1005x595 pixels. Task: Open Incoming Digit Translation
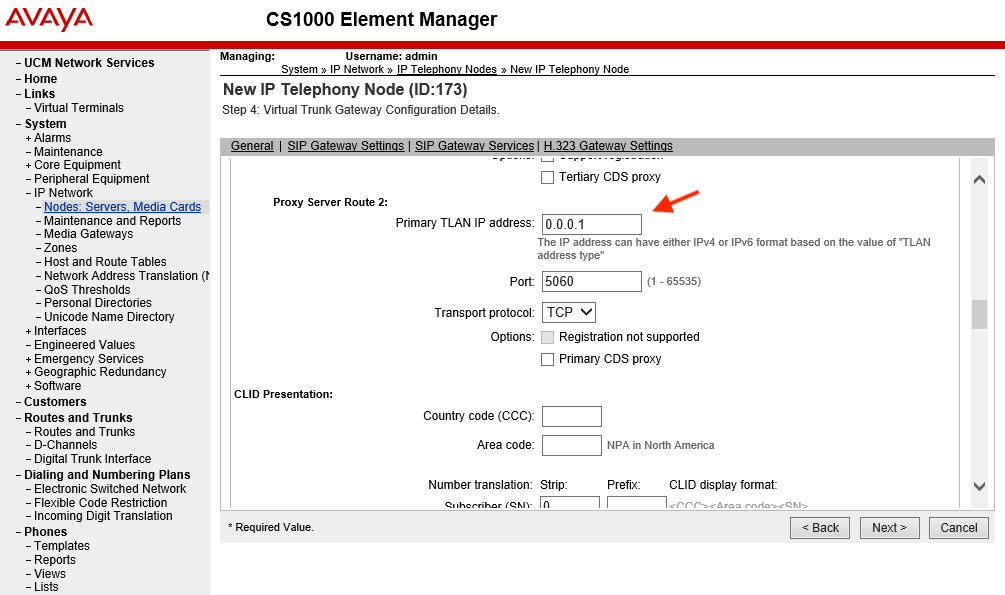click(103, 516)
